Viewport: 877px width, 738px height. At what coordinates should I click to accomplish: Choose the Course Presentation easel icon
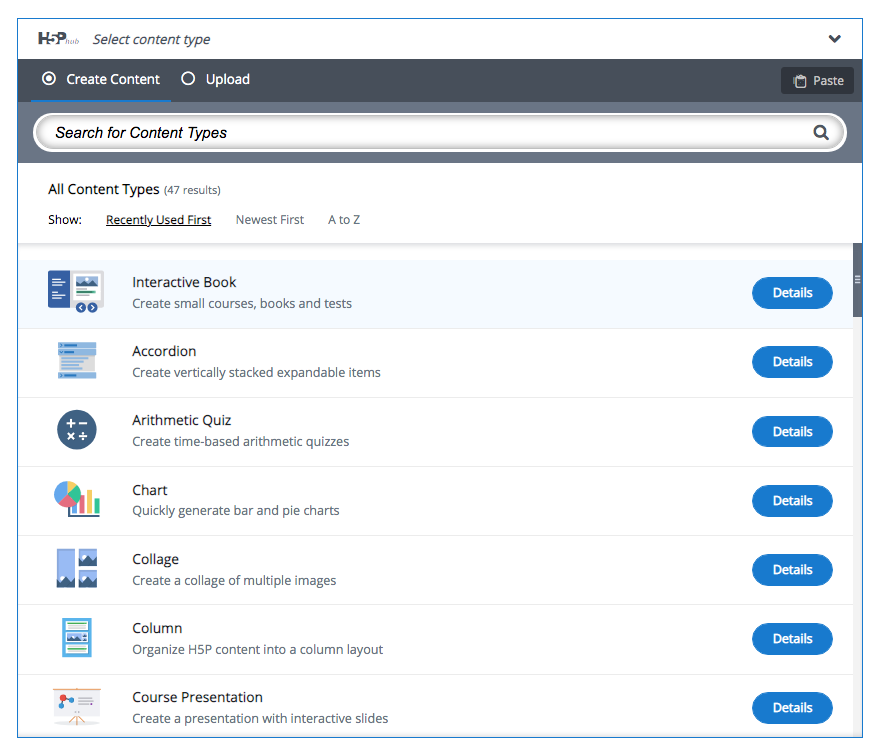pyautogui.click(x=77, y=706)
